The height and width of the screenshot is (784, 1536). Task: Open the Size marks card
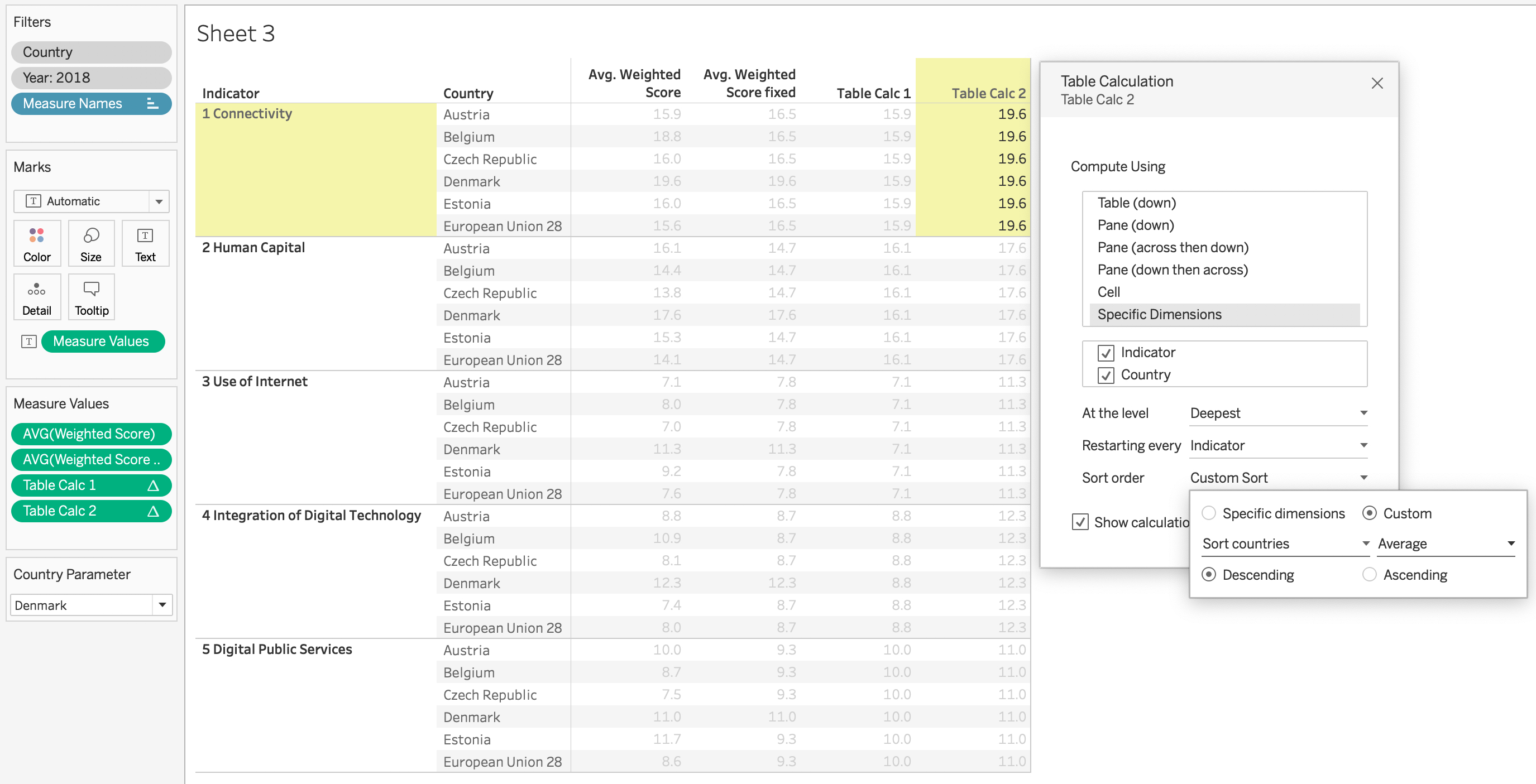(x=91, y=244)
